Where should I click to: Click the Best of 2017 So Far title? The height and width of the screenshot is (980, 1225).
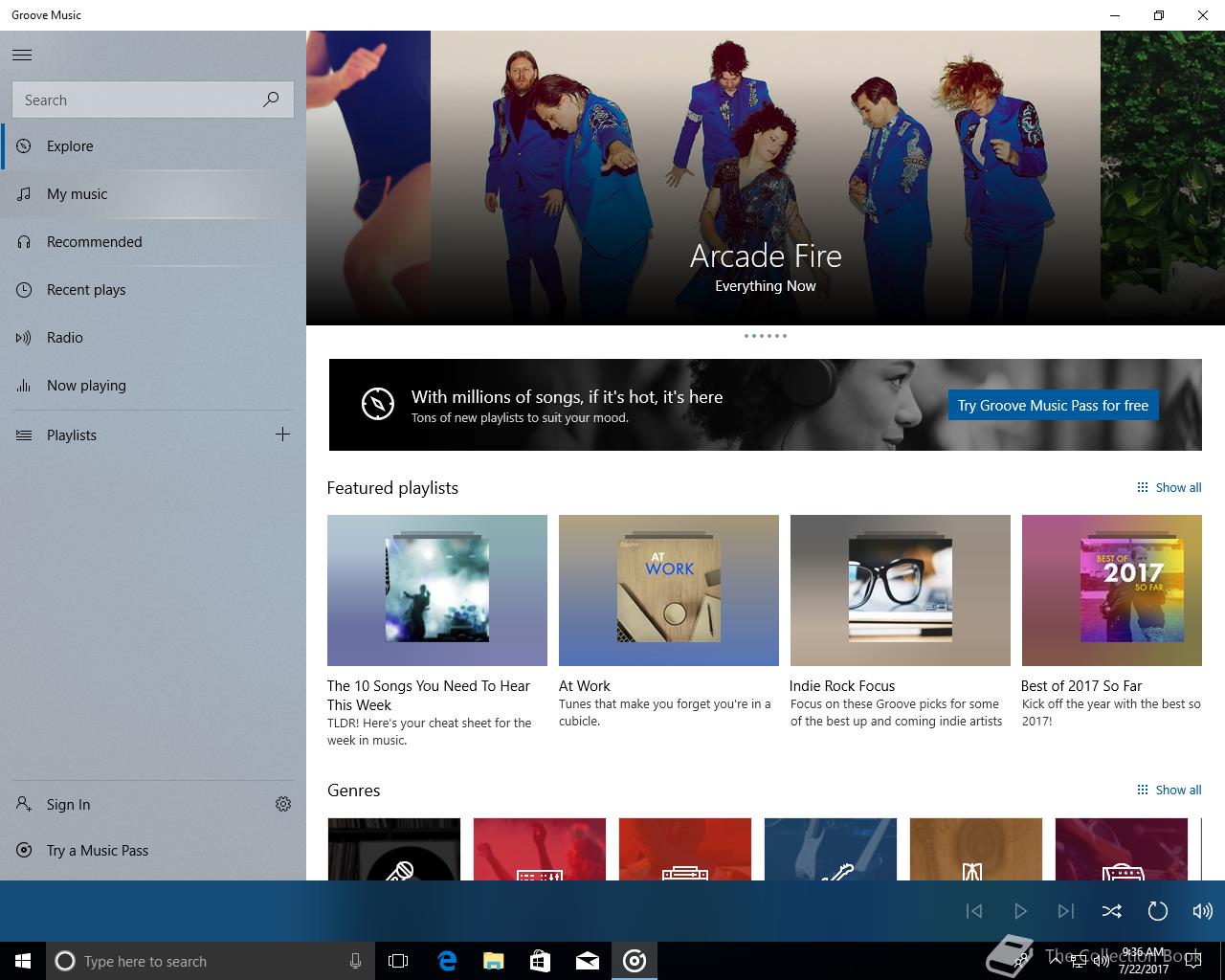tap(1081, 686)
